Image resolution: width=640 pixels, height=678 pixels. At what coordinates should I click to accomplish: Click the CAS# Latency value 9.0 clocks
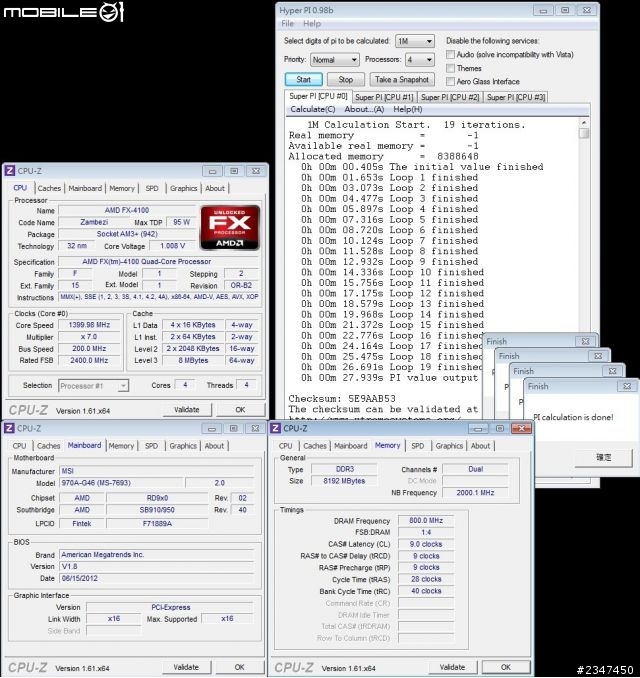coord(426,544)
